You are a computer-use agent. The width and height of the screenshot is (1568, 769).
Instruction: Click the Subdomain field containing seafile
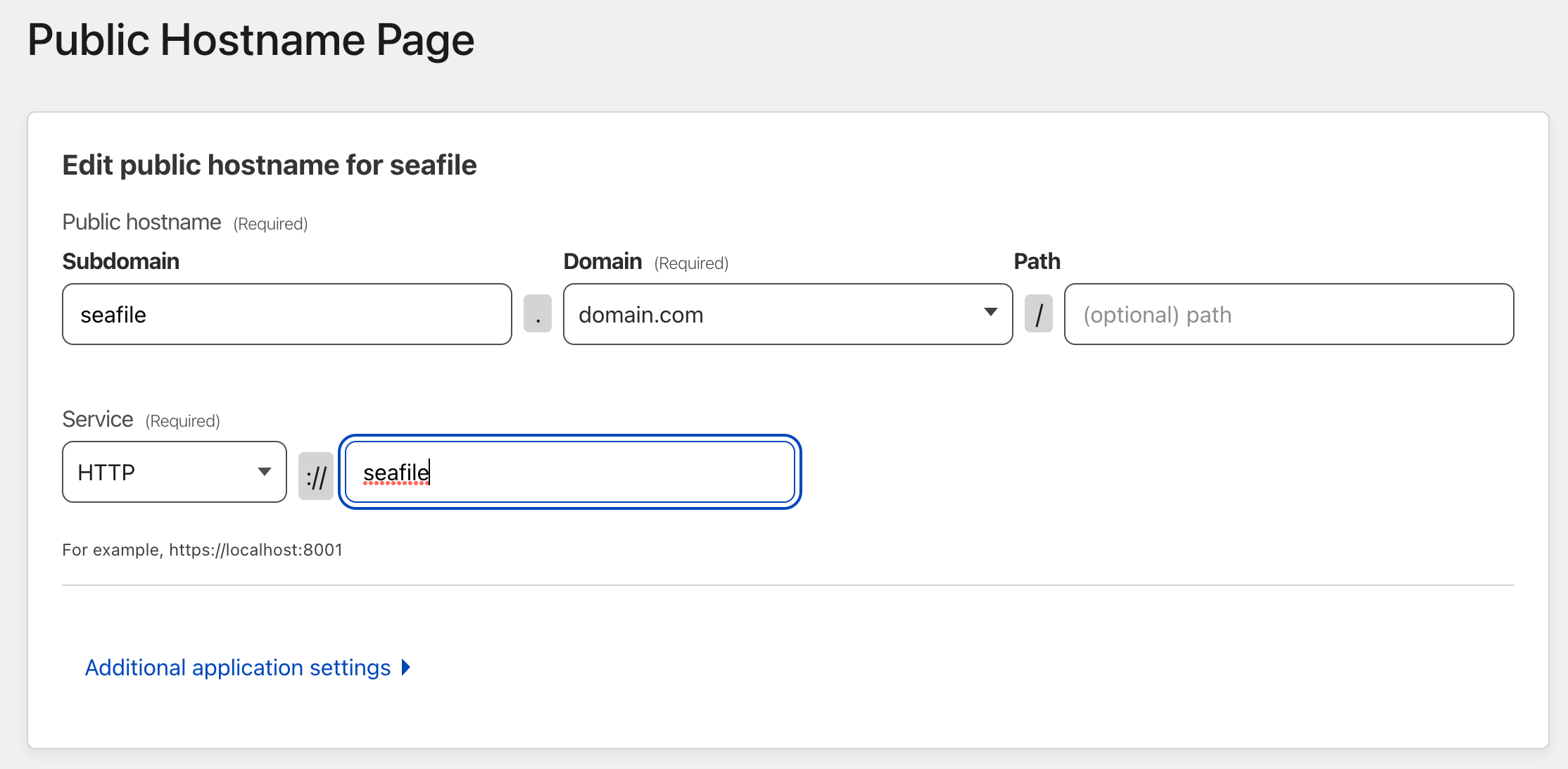[286, 314]
